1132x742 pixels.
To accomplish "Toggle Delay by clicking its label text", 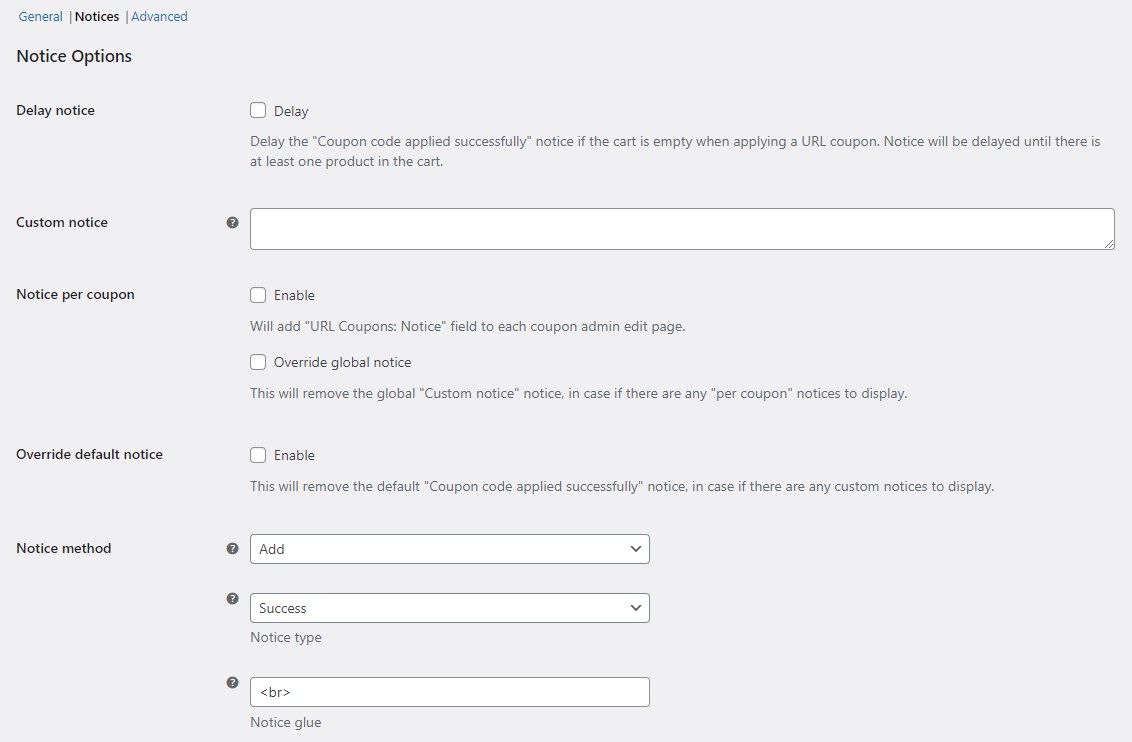I will (291, 110).
